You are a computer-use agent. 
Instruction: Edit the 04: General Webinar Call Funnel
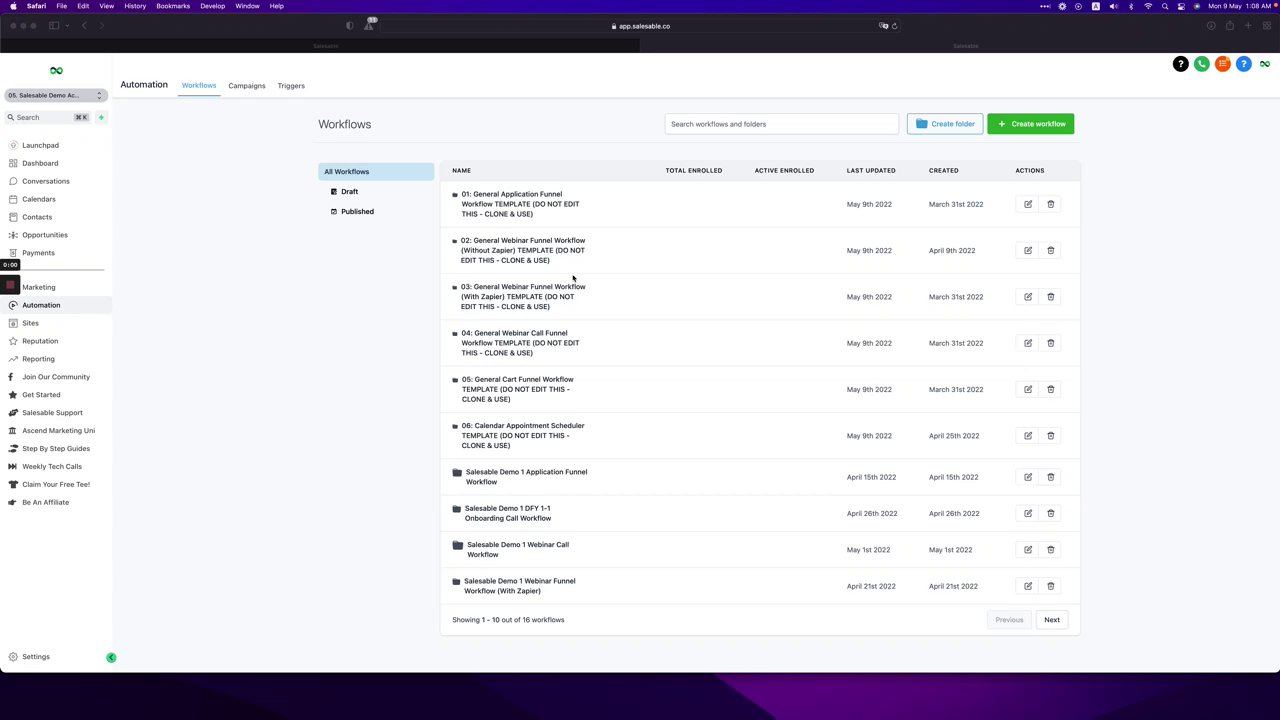(x=1028, y=343)
